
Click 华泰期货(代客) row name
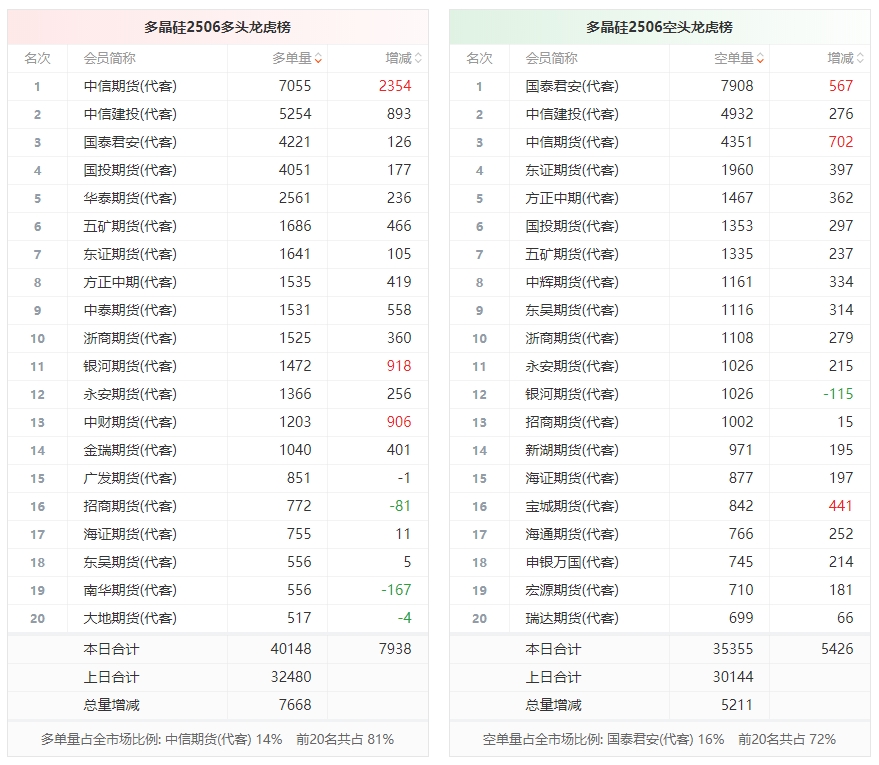(130, 198)
